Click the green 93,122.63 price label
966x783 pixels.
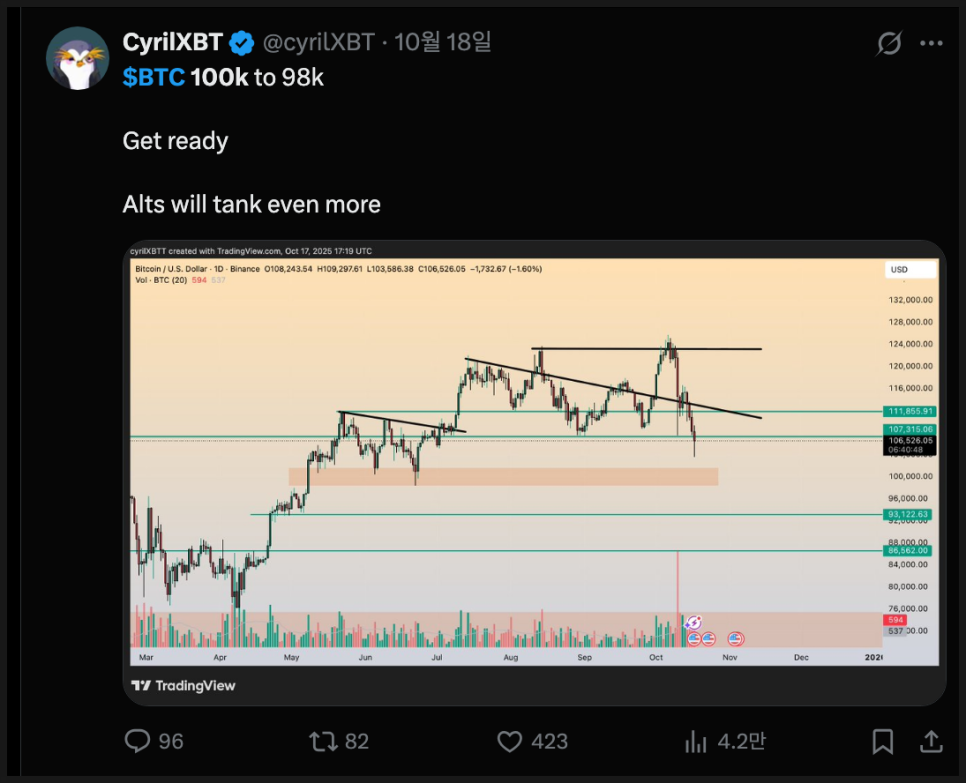point(908,514)
